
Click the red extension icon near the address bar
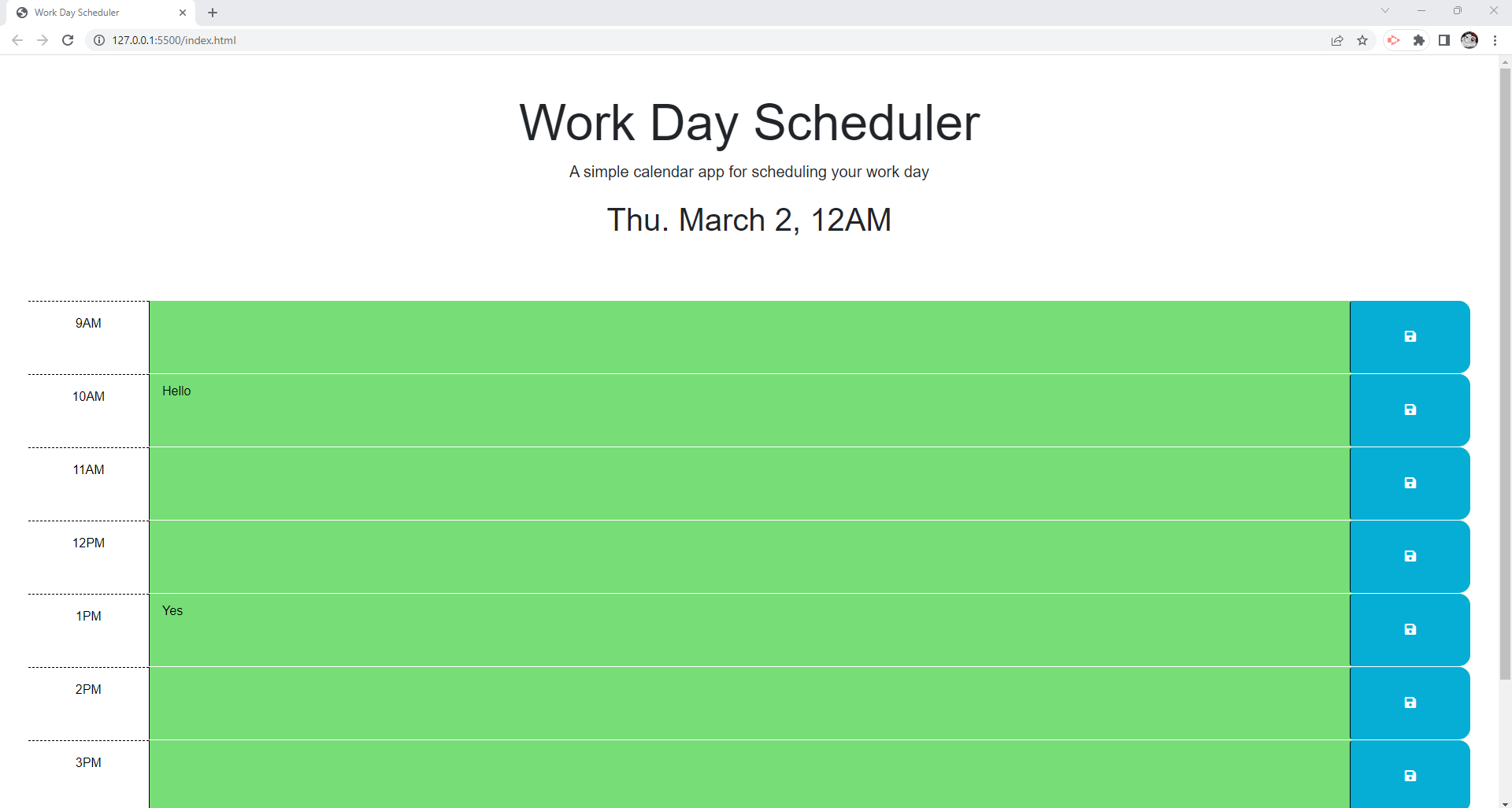pos(1394,40)
